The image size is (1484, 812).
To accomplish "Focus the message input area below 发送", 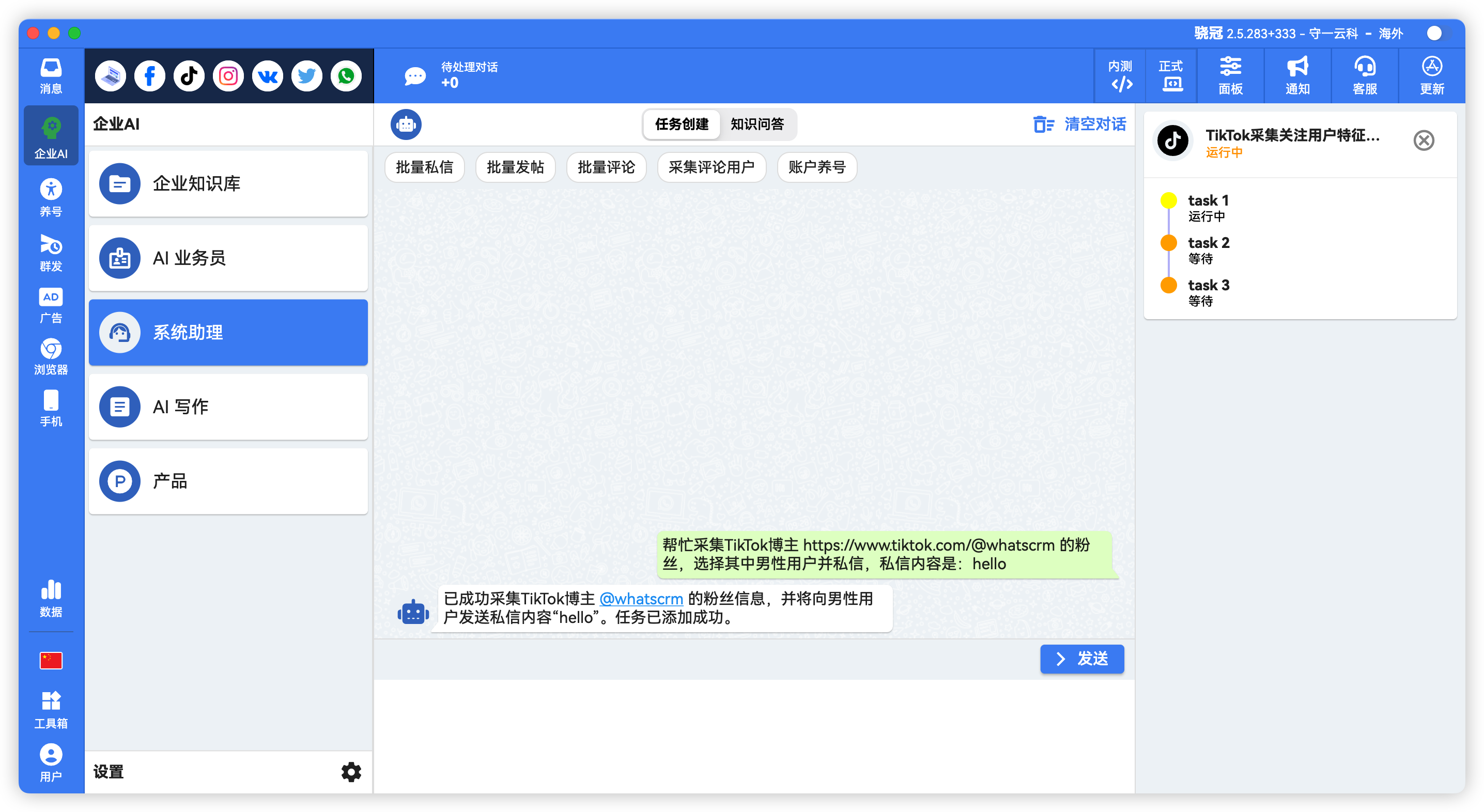I will [754, 736].
